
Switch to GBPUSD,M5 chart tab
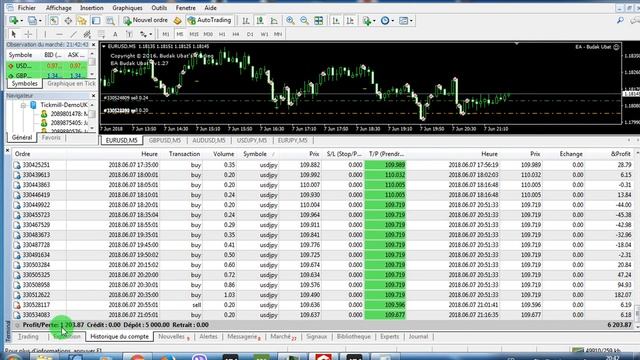pyautogui.click(x=165, y=140)
